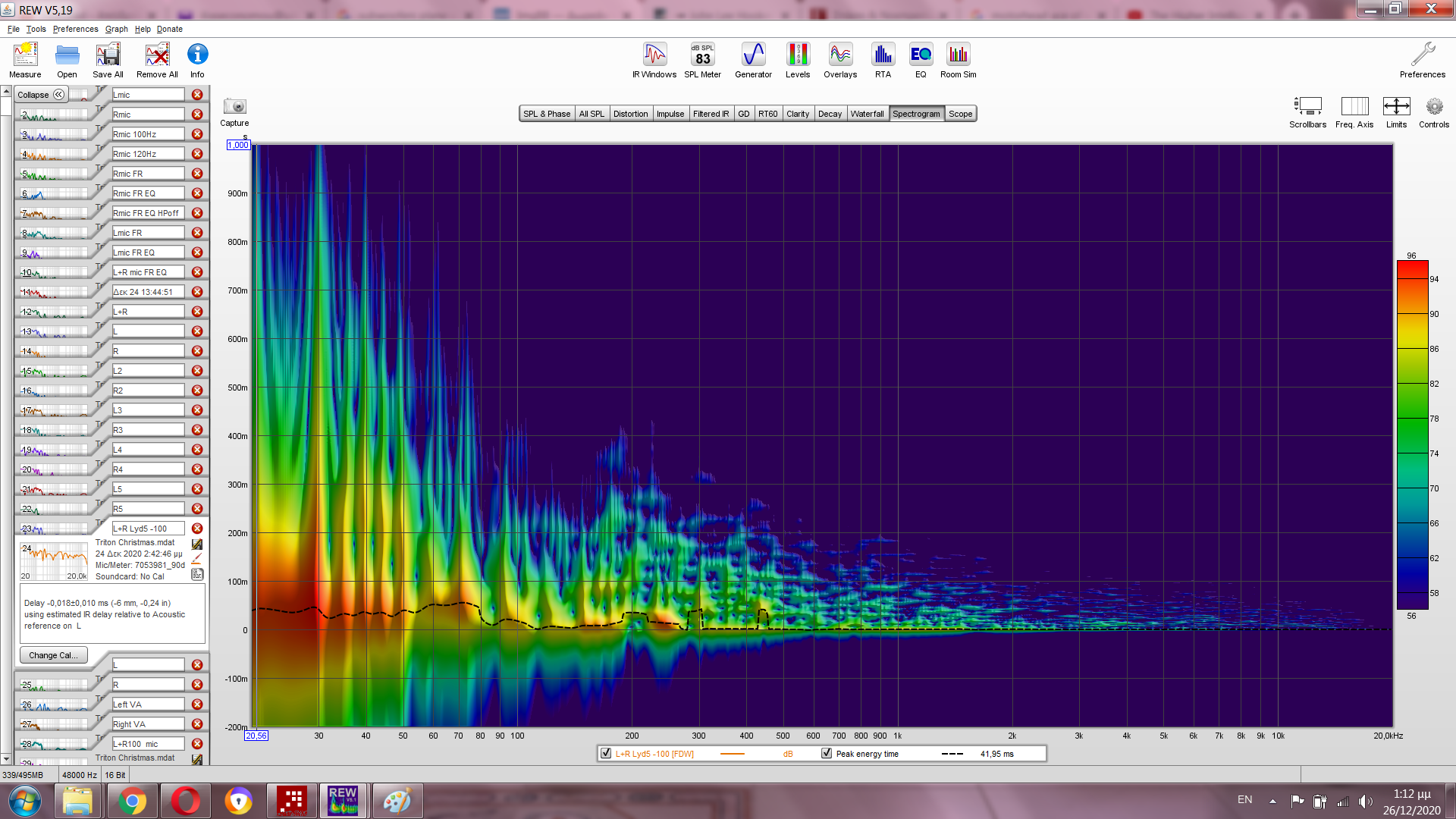Click the Right VA name field
This screenshot has height=819, width=1456.
[148, 724]
